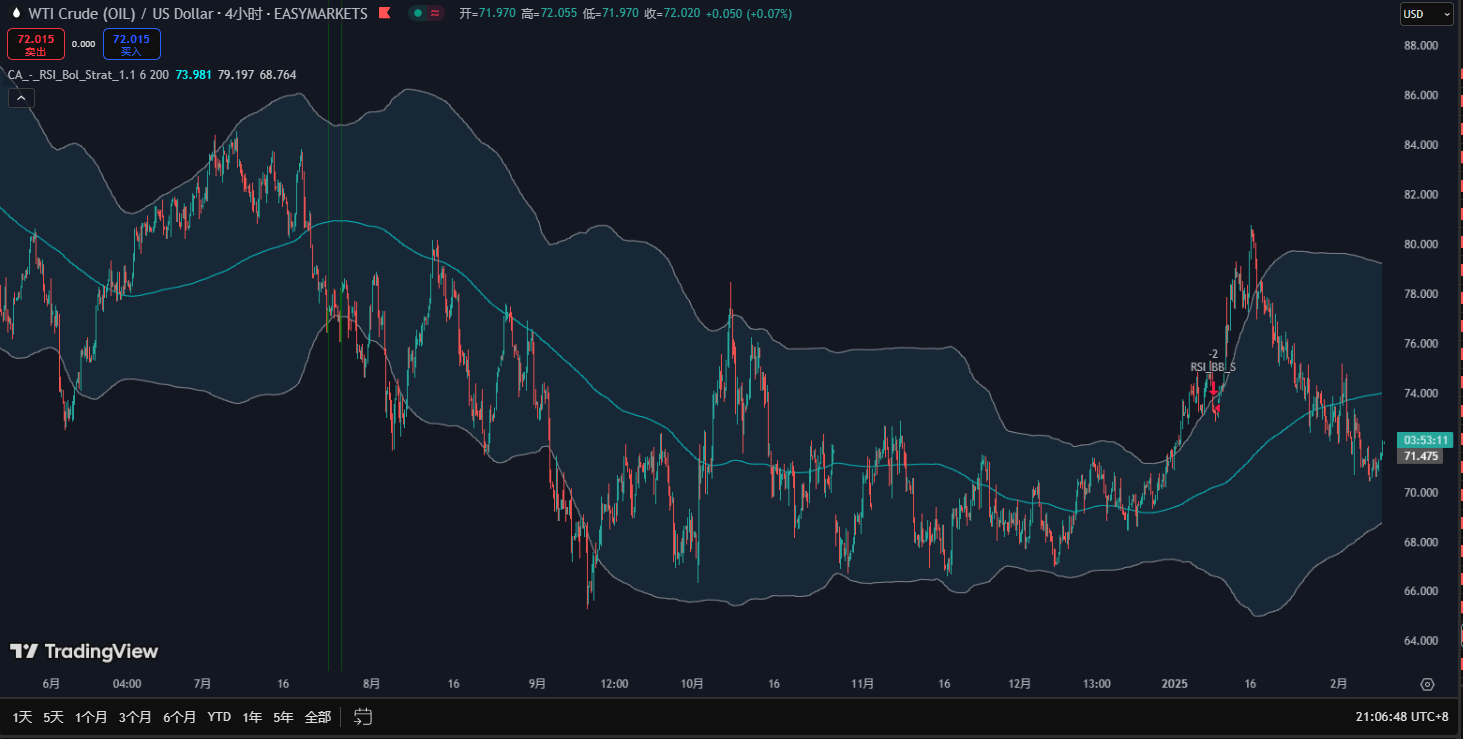Open time-axis settings gear icon

coord(1427,684)
